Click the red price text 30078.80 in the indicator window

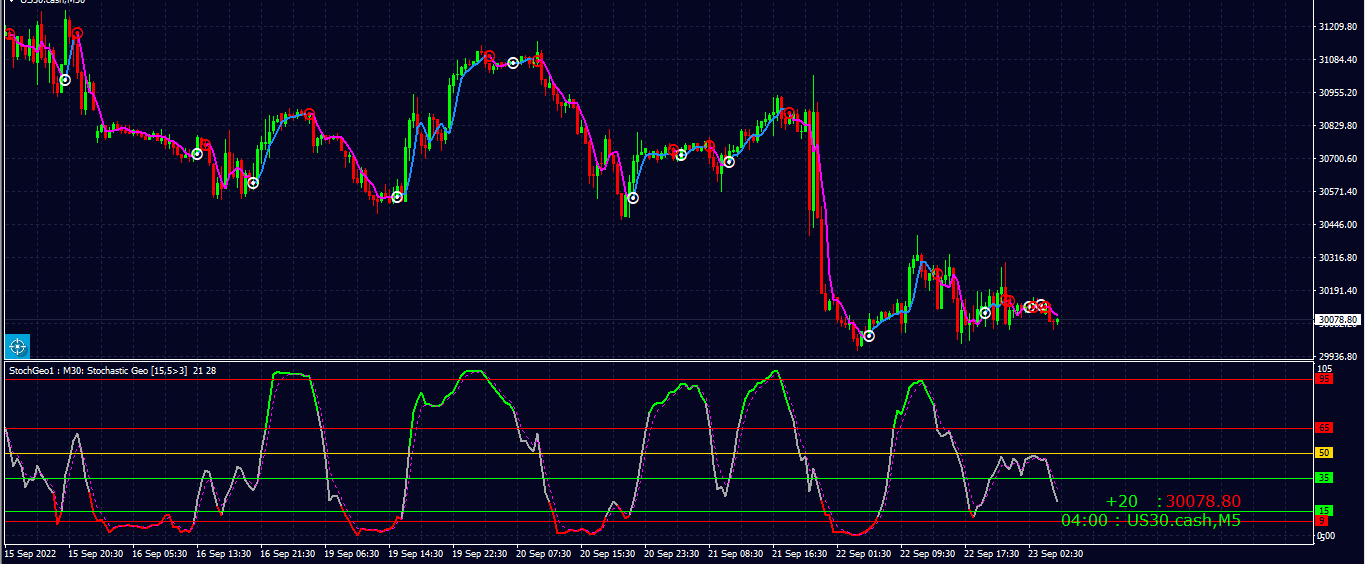click(1203, 502)
